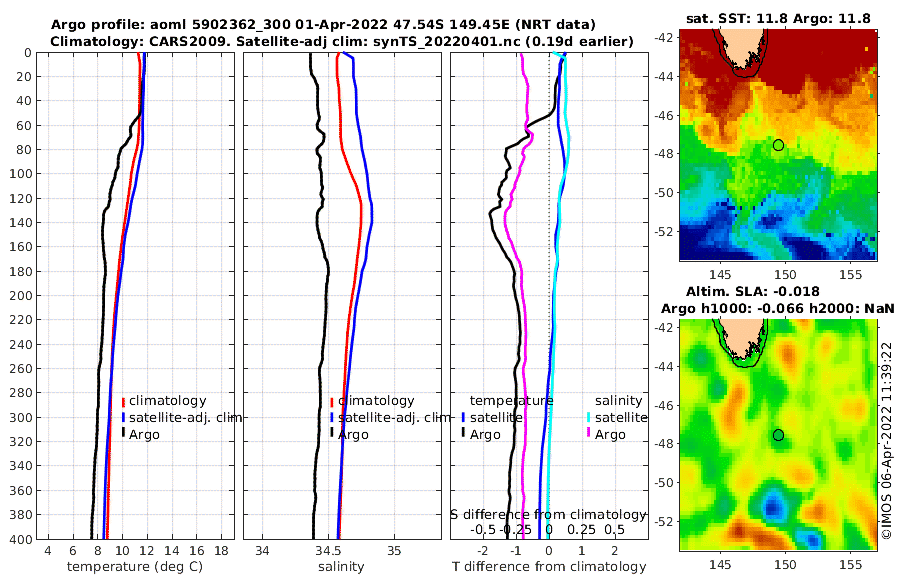This screenshot has height=580, width=900.
Task: Click the IMOS copyright timestamp text
Action: [x=887, y=440]
